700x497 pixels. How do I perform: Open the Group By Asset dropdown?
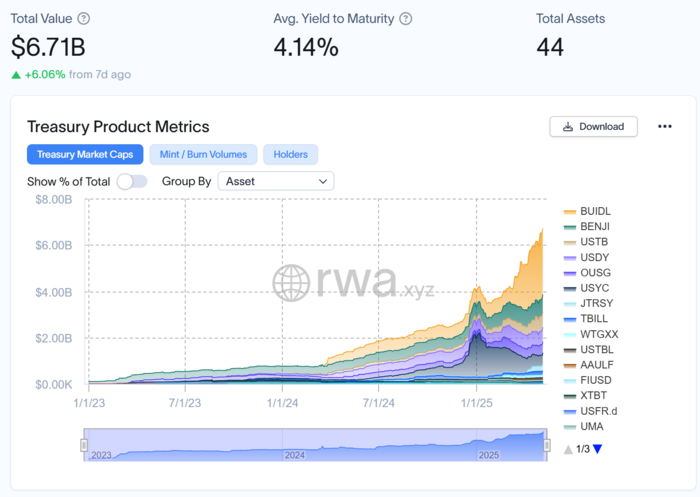coord(276,181)
